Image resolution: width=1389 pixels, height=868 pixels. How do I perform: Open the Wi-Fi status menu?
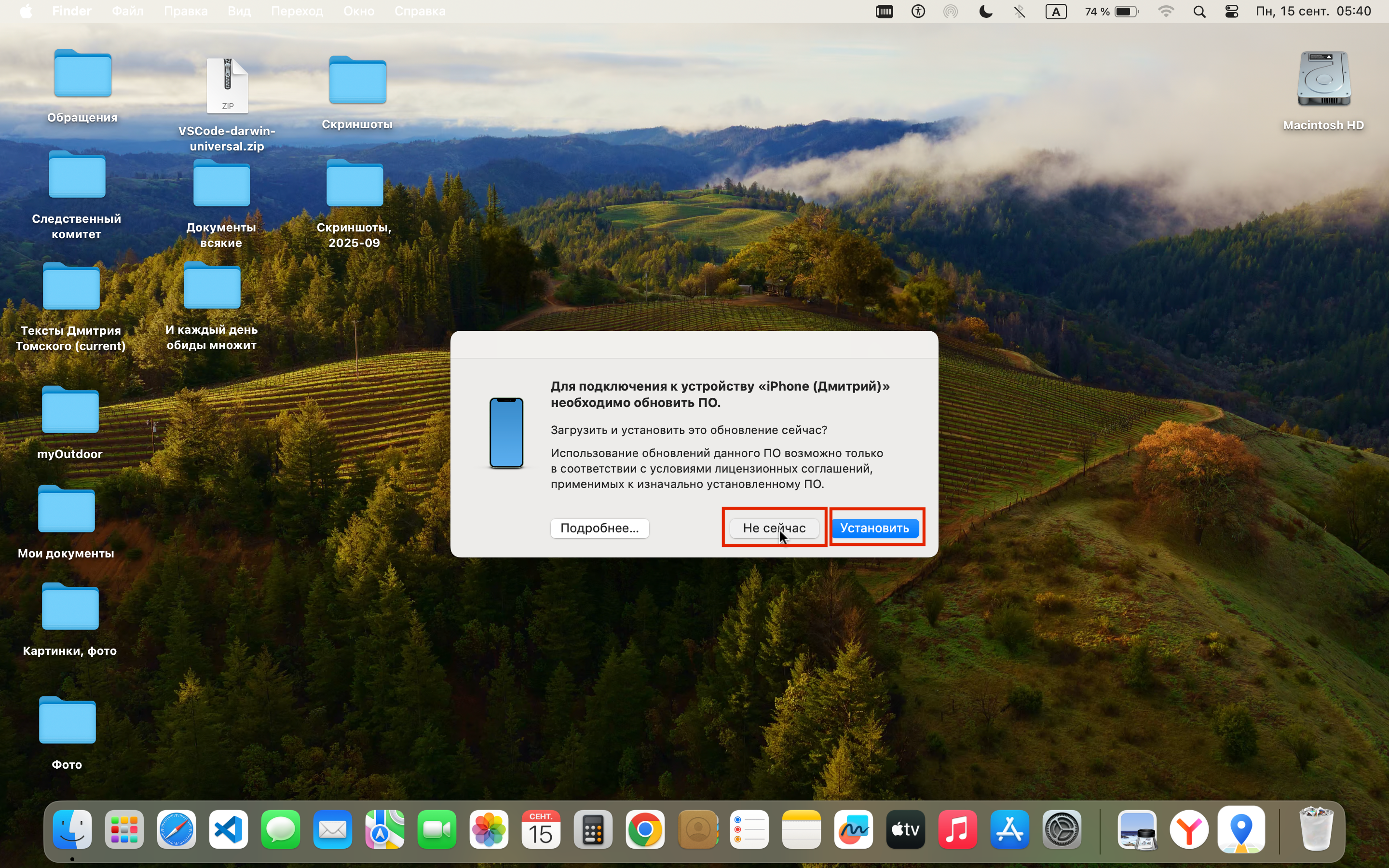1166,12
